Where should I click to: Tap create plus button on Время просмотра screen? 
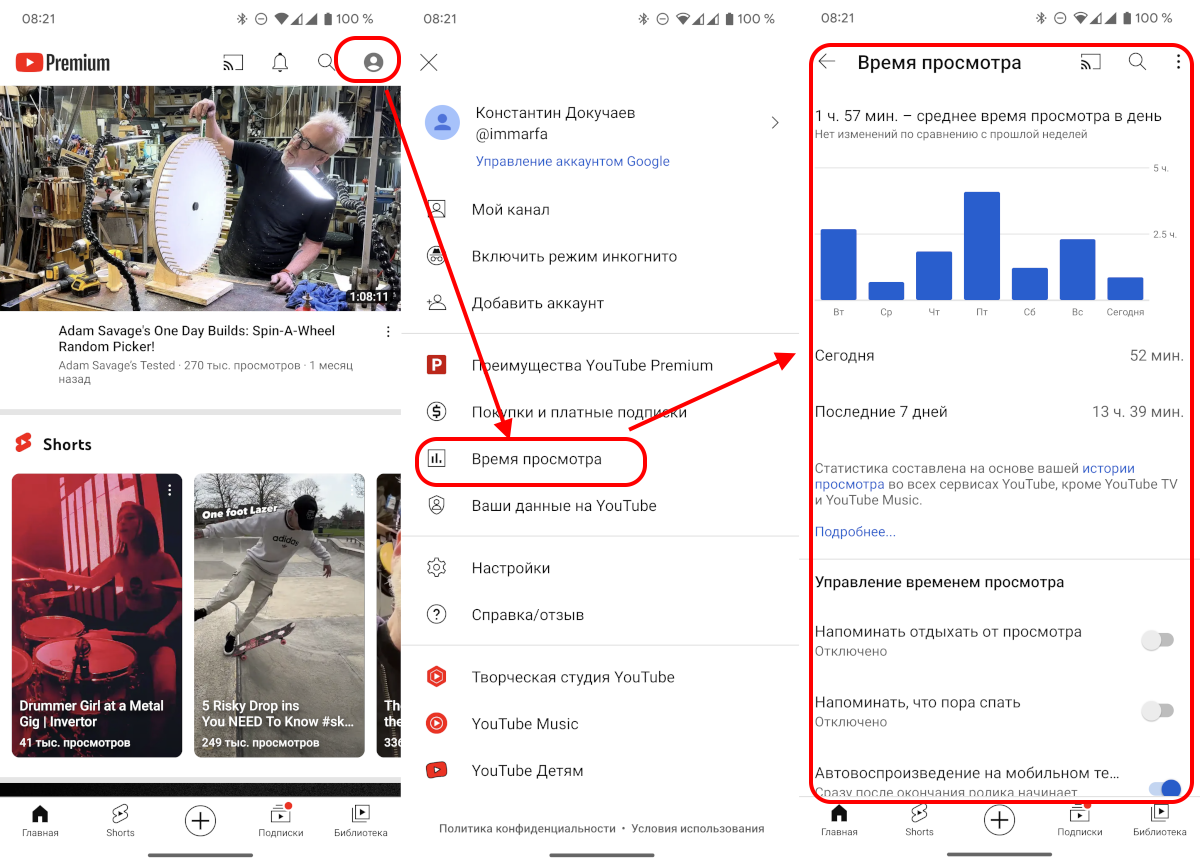click(999, 821)
